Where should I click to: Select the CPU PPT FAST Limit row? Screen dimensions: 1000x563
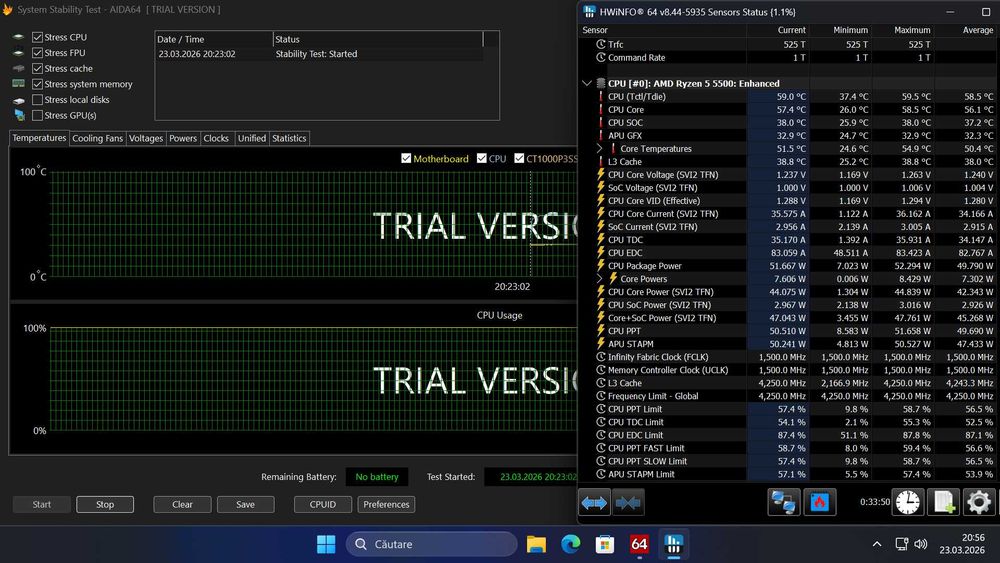tap(789, 448)
